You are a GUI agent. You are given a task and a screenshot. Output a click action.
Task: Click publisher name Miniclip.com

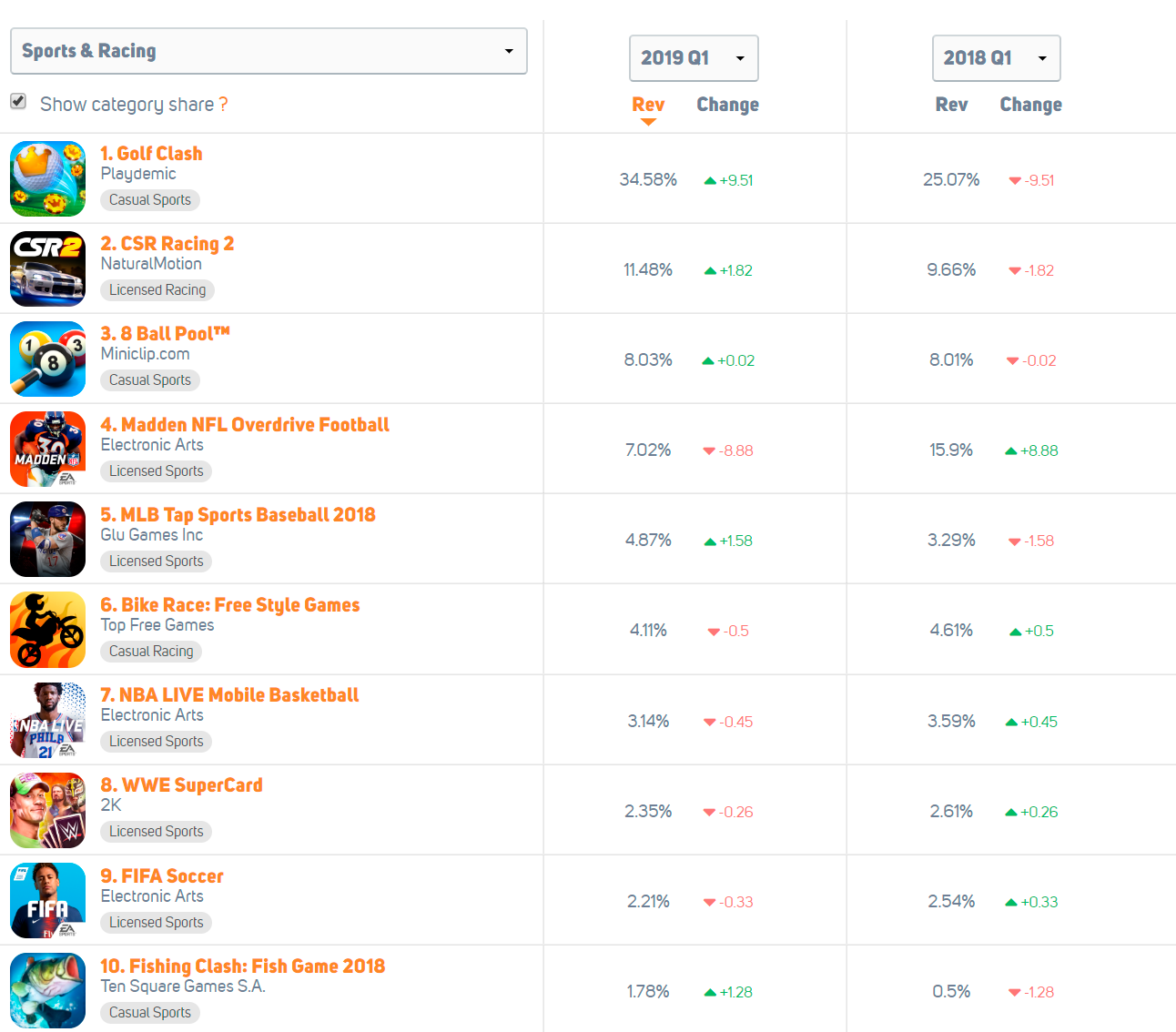click(145, 354)
